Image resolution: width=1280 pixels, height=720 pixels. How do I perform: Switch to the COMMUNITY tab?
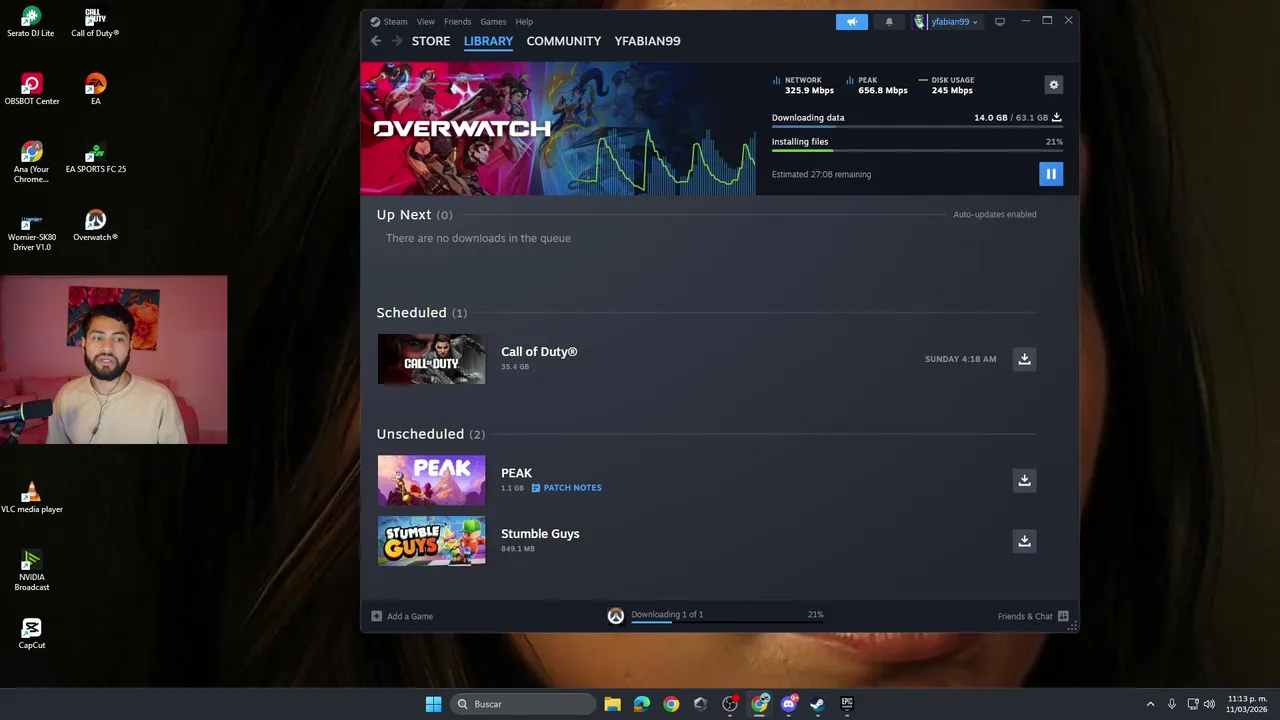coord(564,41)
